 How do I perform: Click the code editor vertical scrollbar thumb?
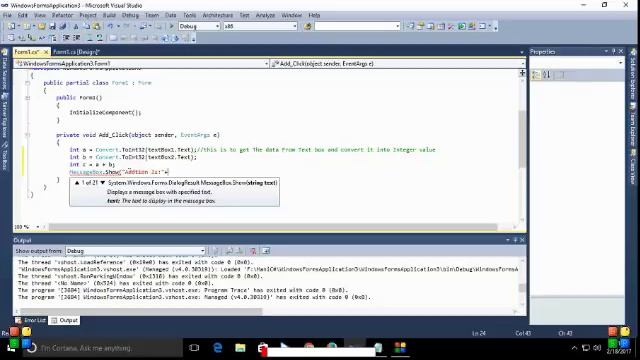(522, 139)
